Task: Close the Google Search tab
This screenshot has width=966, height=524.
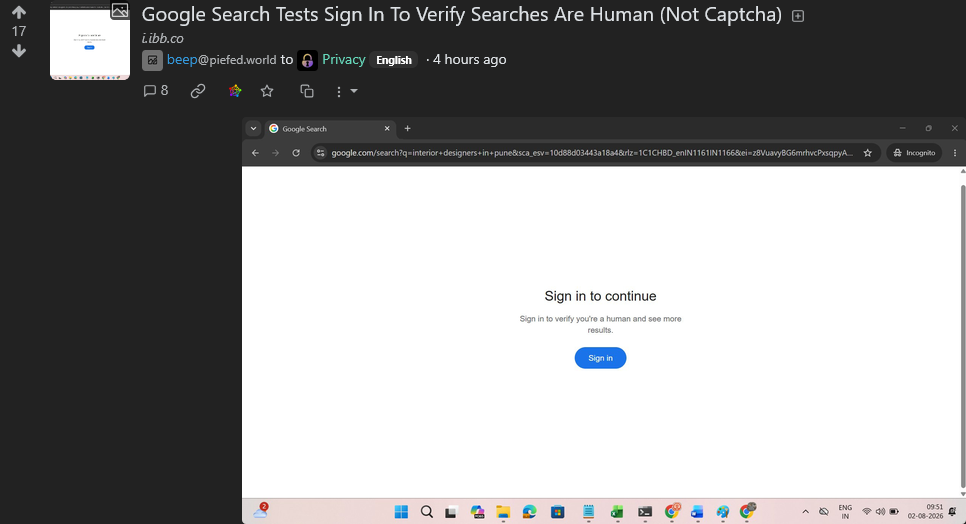Action: [387, 129]
